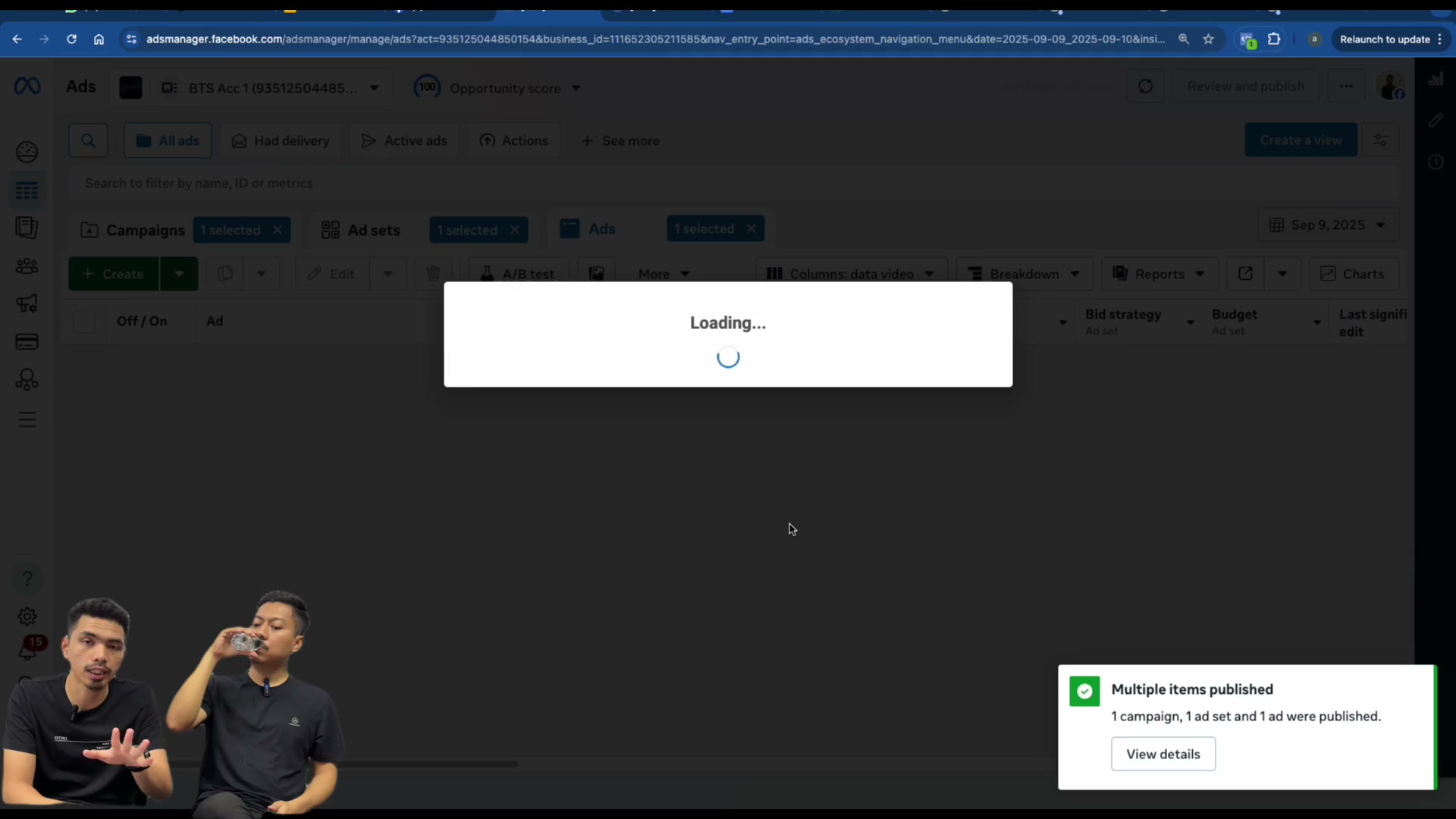
Task: Open the Sep 9, 2025 date picker
Action: tap(1329, 225)
